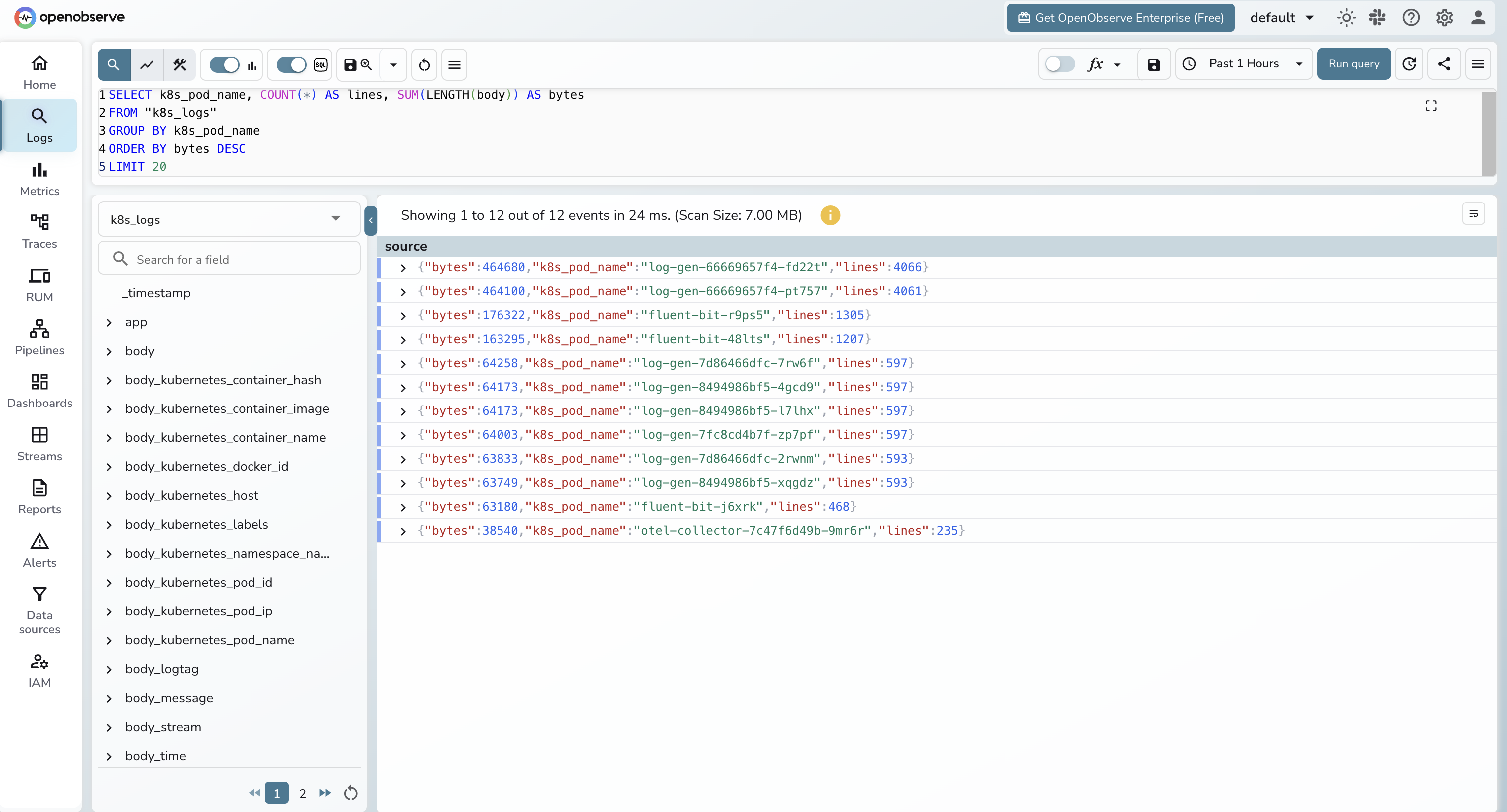Open Reports in sidebar
1507x812 pixels.
pyautogui.click(x=40, y=497)
